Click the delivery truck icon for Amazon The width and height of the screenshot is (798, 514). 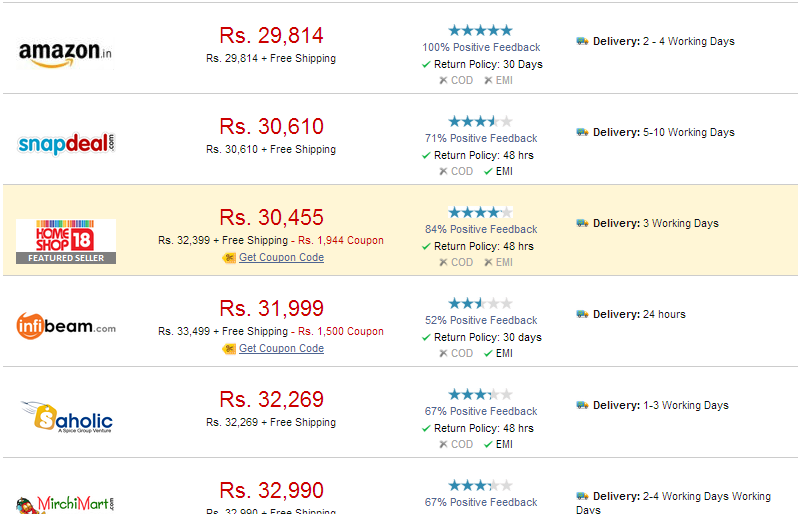(x=582, y=41)
